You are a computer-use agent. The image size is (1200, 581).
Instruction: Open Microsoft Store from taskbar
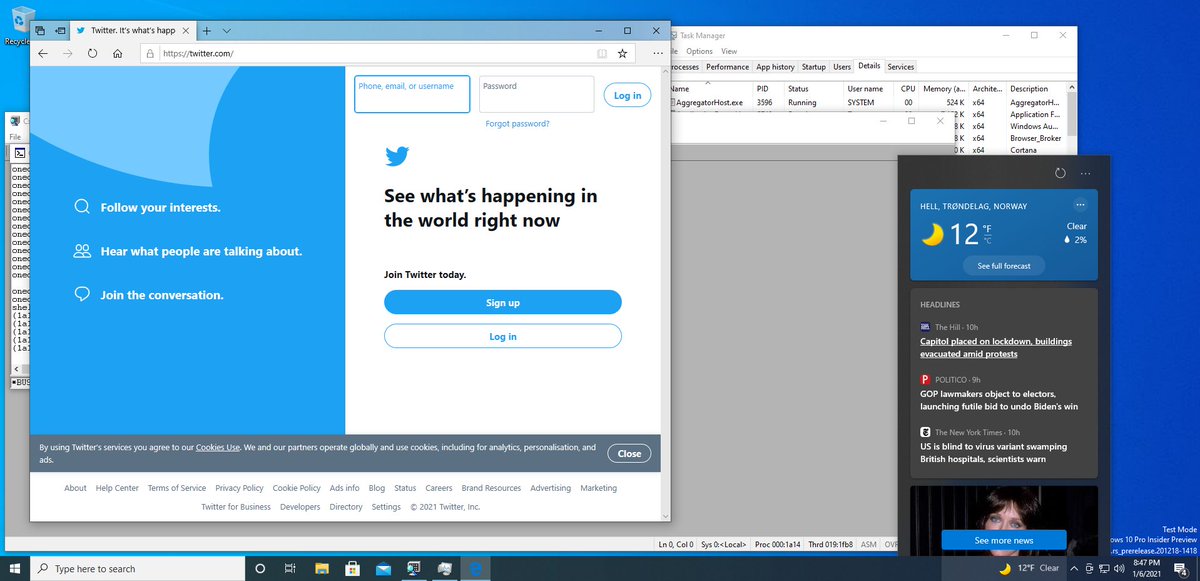pos(352,568)
